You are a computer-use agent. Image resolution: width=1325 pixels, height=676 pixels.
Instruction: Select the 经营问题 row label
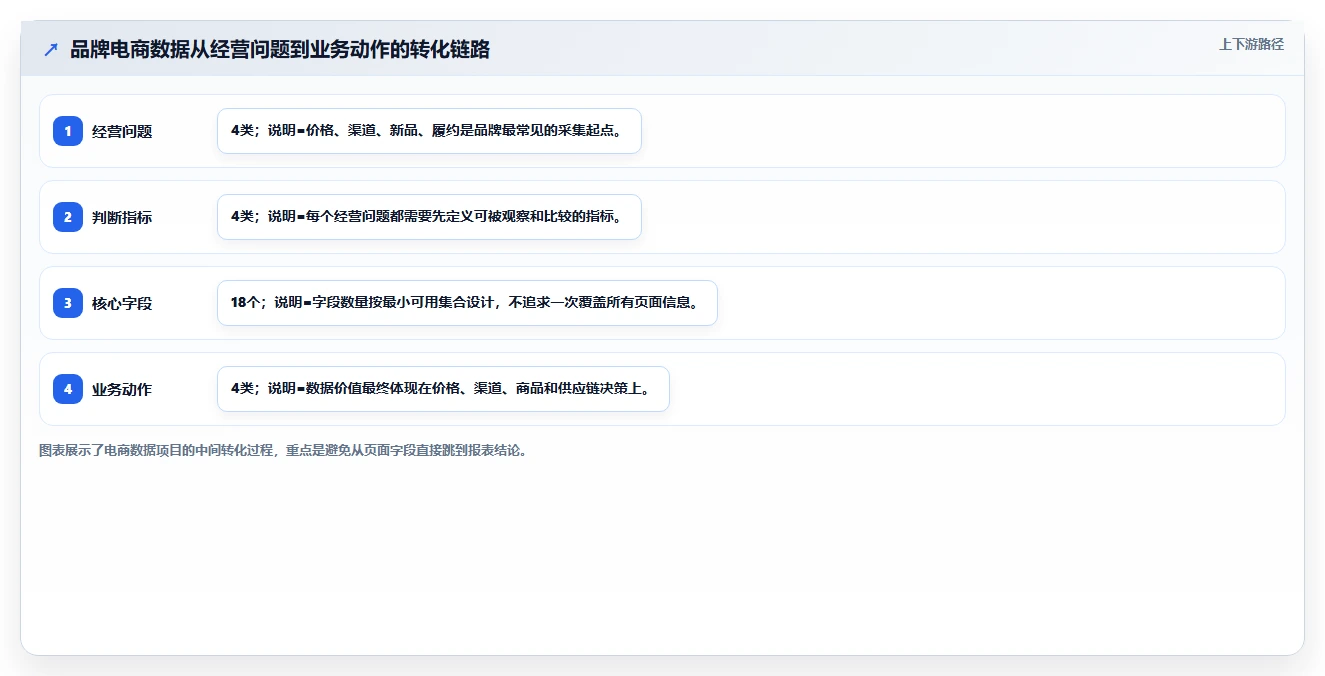pyautogui.click(x=122, y=131)
